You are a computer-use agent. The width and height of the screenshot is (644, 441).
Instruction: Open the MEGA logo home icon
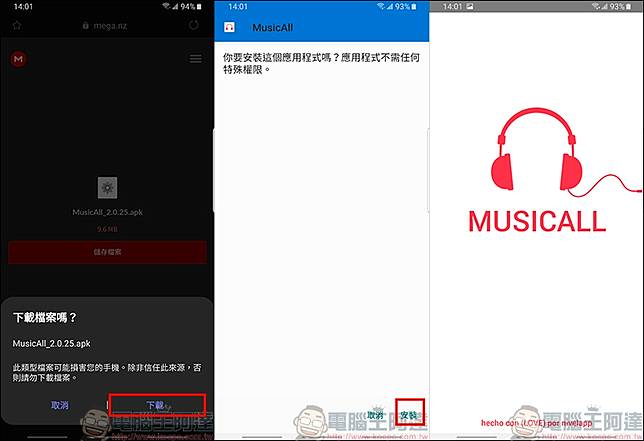coord(18,59)
